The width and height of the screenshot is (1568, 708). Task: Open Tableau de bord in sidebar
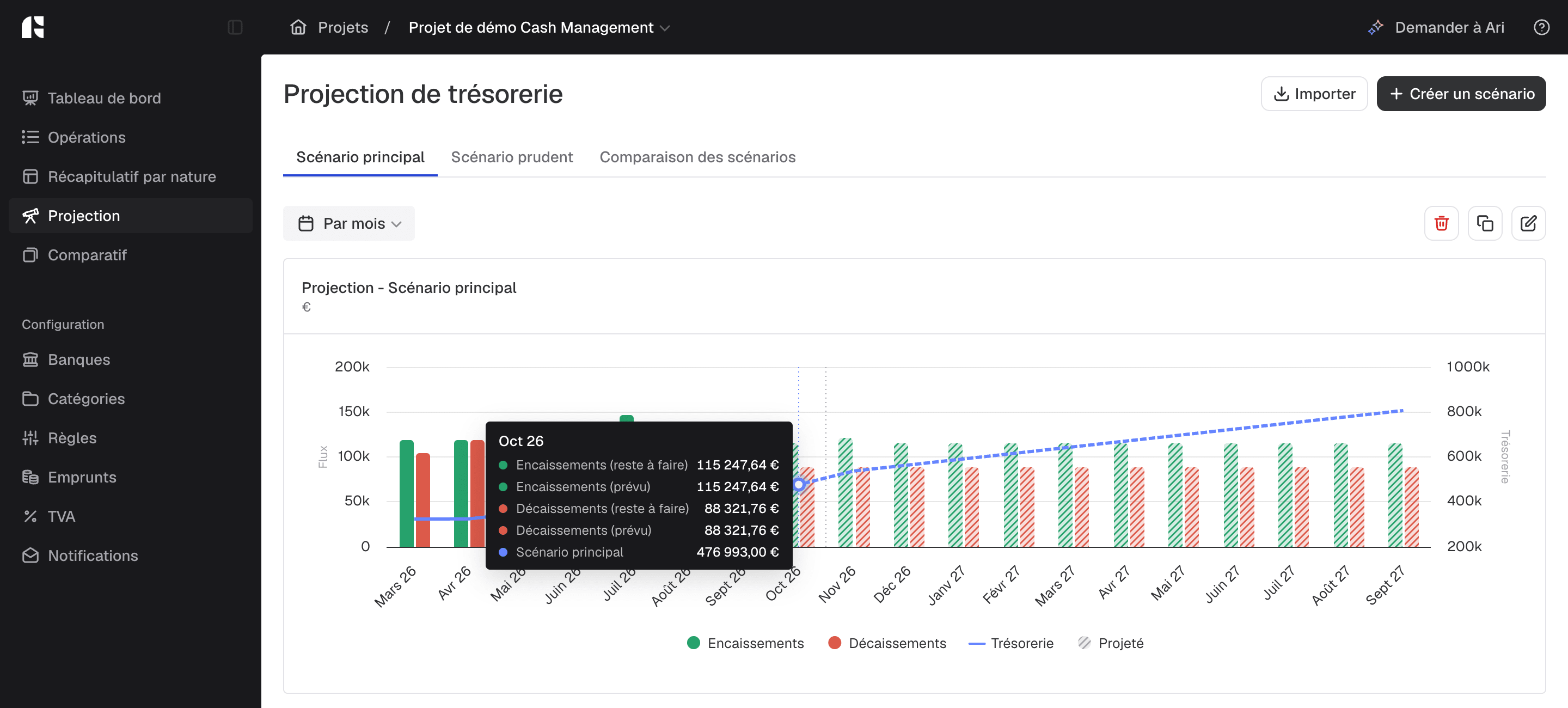point(130,98)
